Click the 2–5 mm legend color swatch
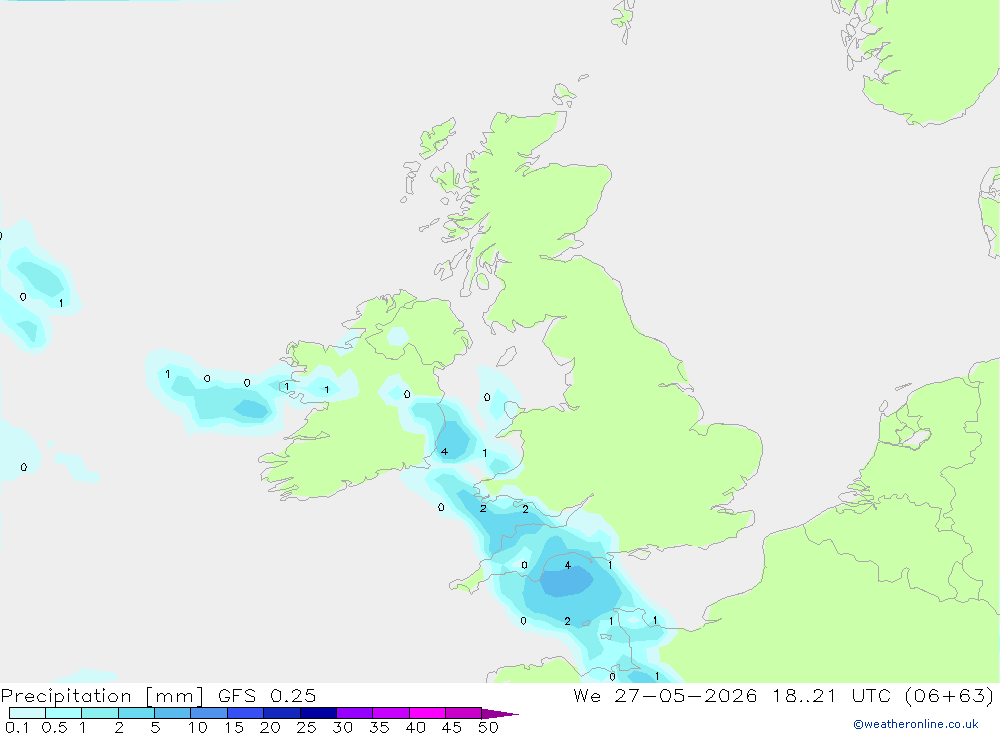Viewport: 1000px width, 733px height. coord(136,713)
